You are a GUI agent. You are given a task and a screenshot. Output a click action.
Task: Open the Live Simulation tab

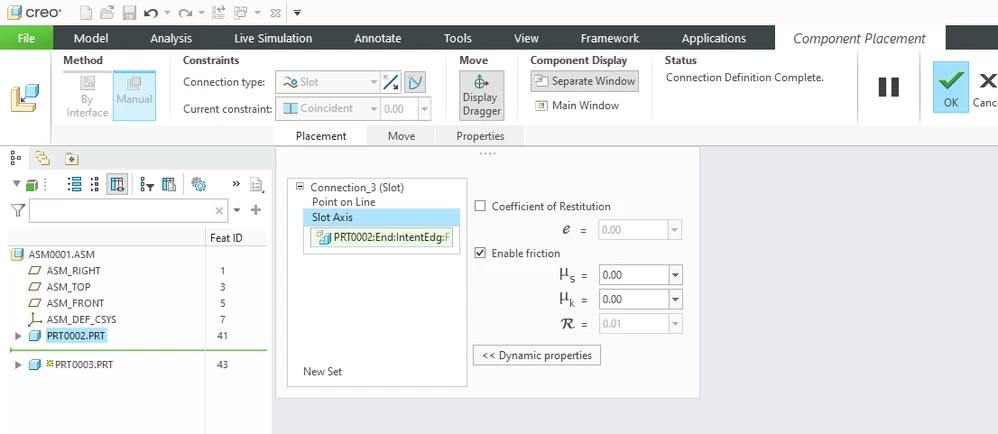273,38
